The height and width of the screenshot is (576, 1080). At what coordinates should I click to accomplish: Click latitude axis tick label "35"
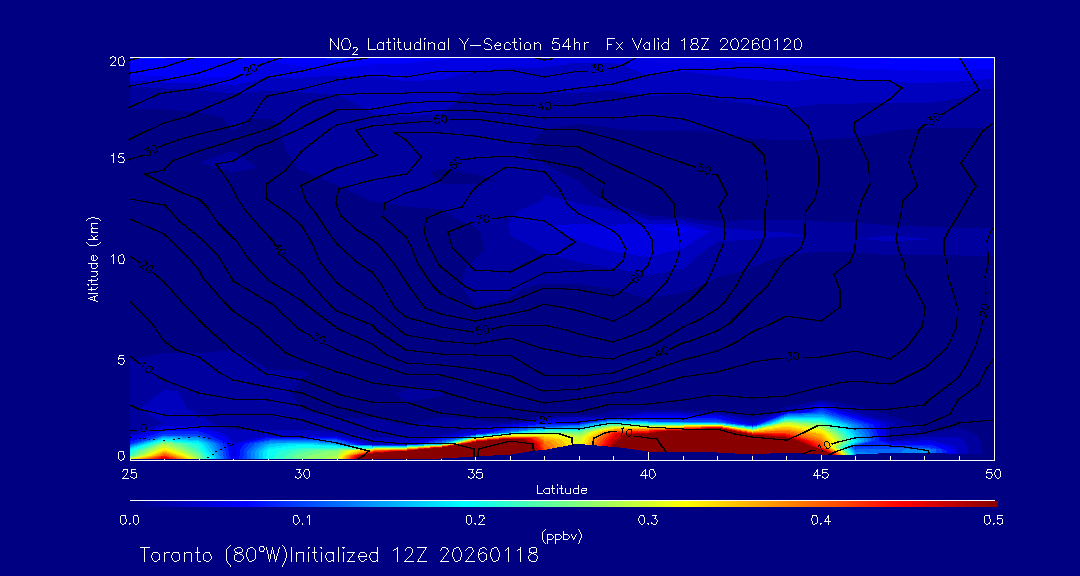[x=475, y=474]
